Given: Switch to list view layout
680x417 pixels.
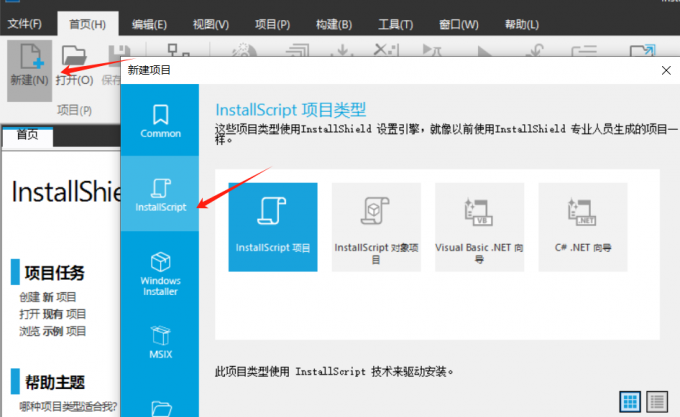Looking at the screenshot, I should (x=657, y=401).
